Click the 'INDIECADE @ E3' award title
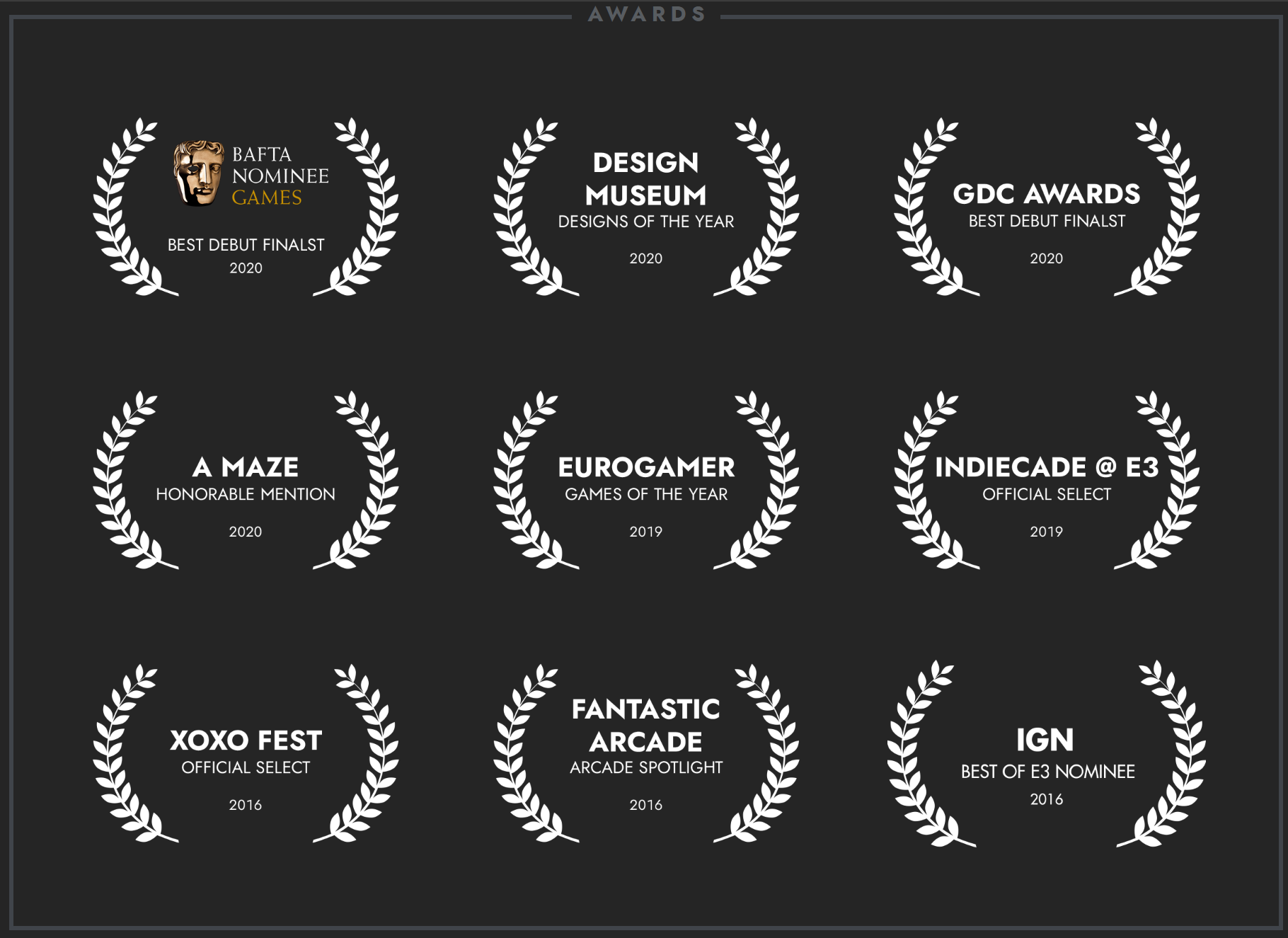Image resolution: width=1288 pixels, height=938 pixels. click(1046, 467)
